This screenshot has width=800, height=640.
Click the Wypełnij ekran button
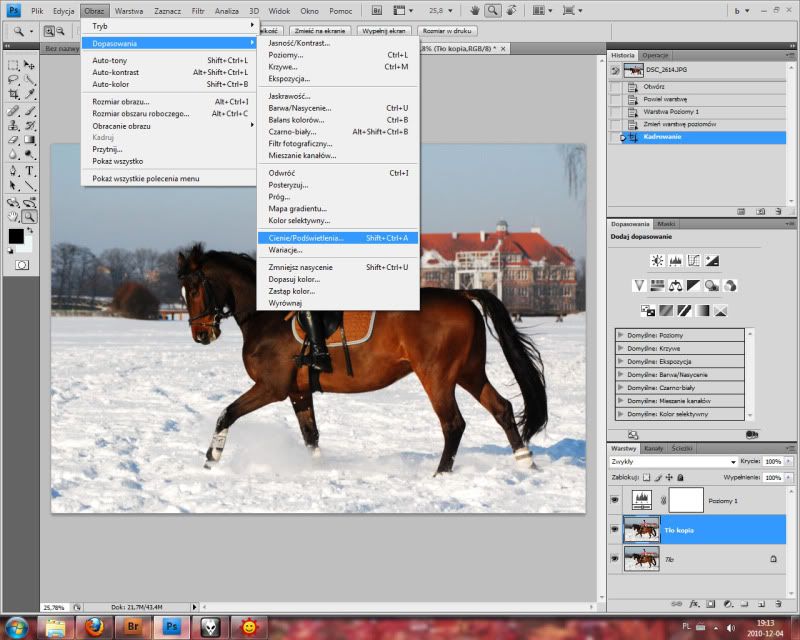coord(384,31)
